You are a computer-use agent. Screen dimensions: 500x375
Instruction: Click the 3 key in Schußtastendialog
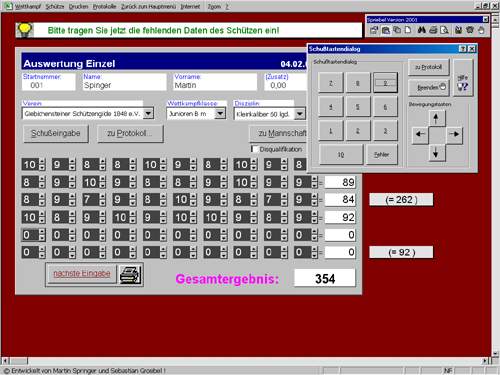click(385, 131)
